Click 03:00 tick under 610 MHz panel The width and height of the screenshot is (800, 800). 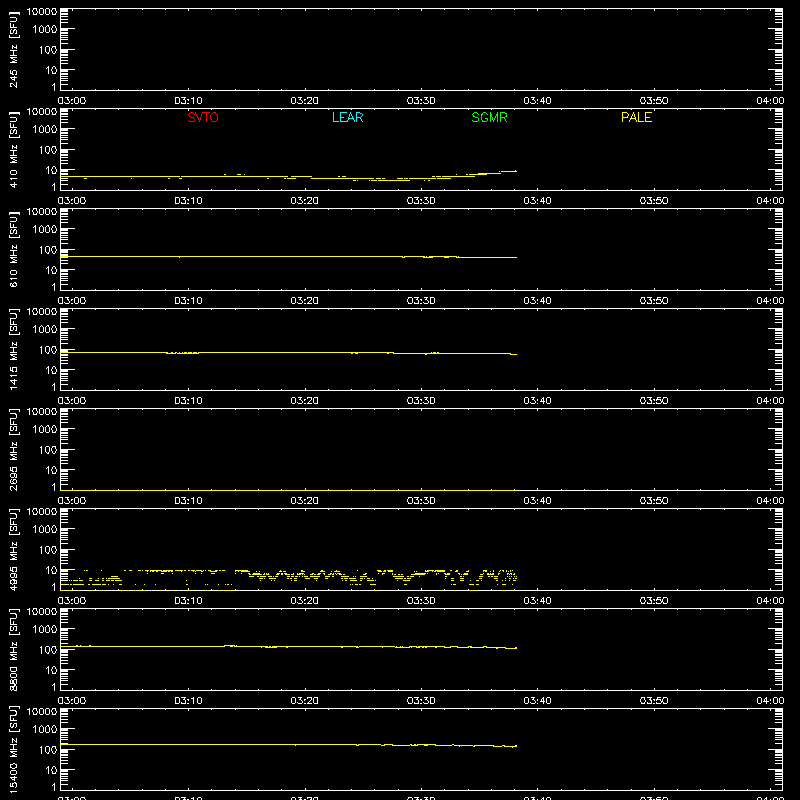point(72,301)
